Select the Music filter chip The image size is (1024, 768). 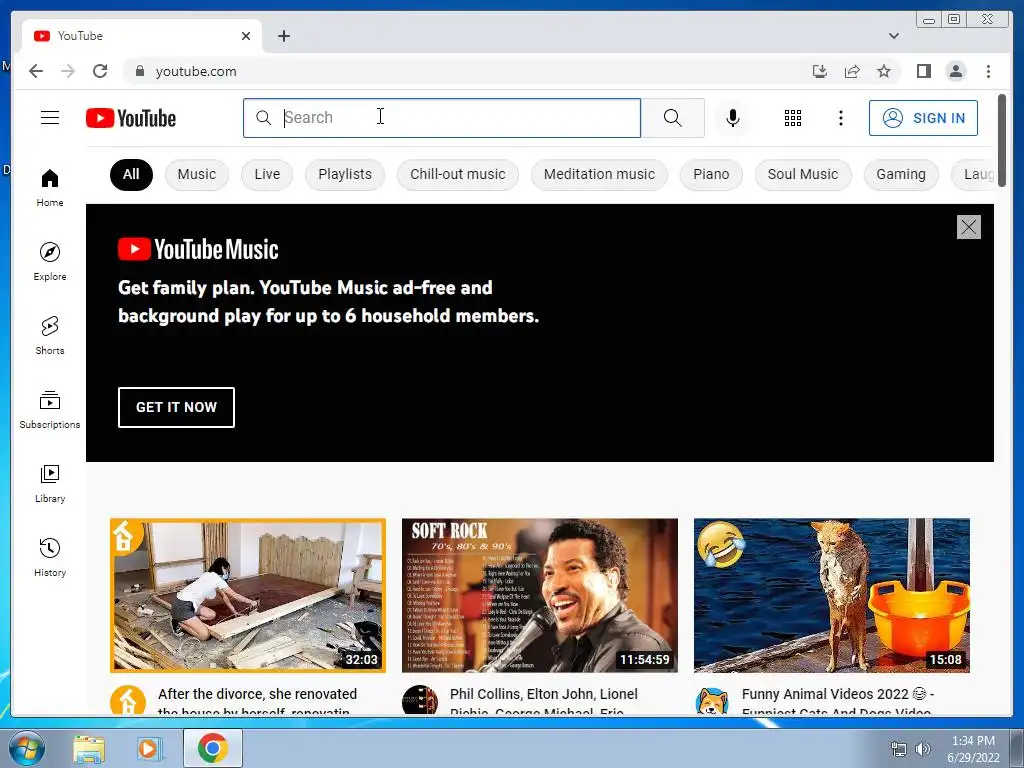coord(197,174)
